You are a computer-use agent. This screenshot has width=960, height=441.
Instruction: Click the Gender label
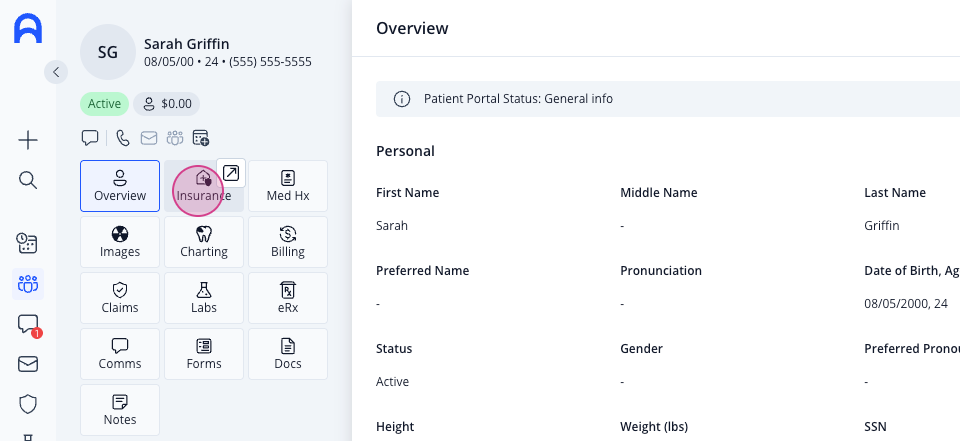coord(641,349)
